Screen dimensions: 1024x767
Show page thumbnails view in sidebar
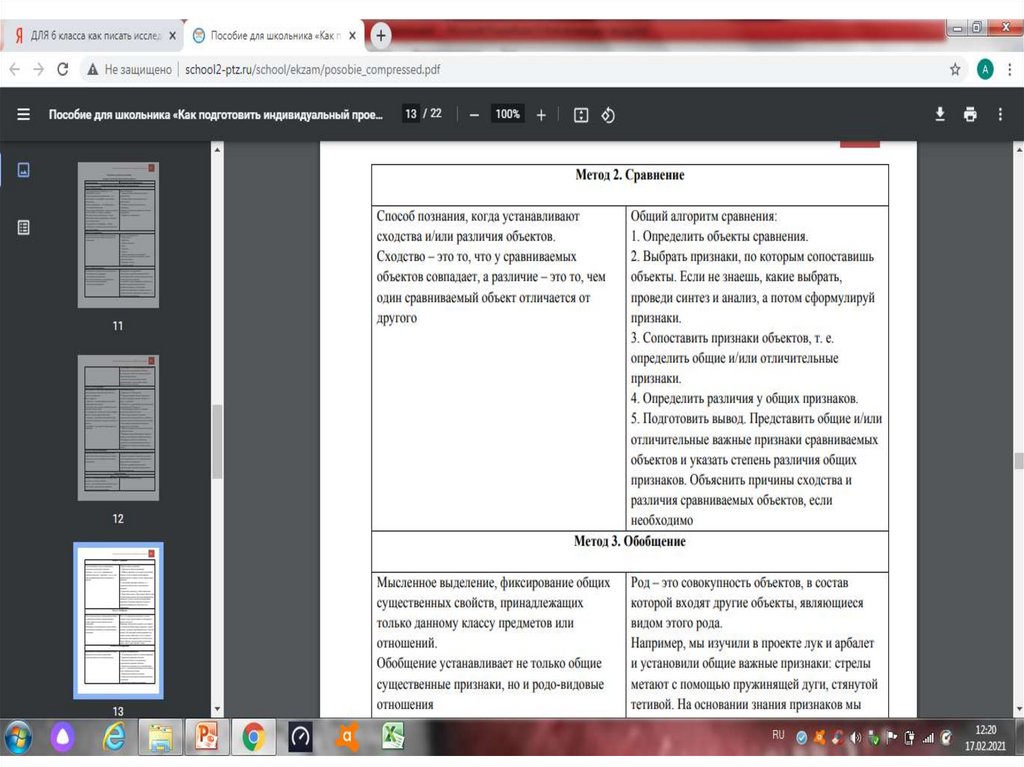23,170
